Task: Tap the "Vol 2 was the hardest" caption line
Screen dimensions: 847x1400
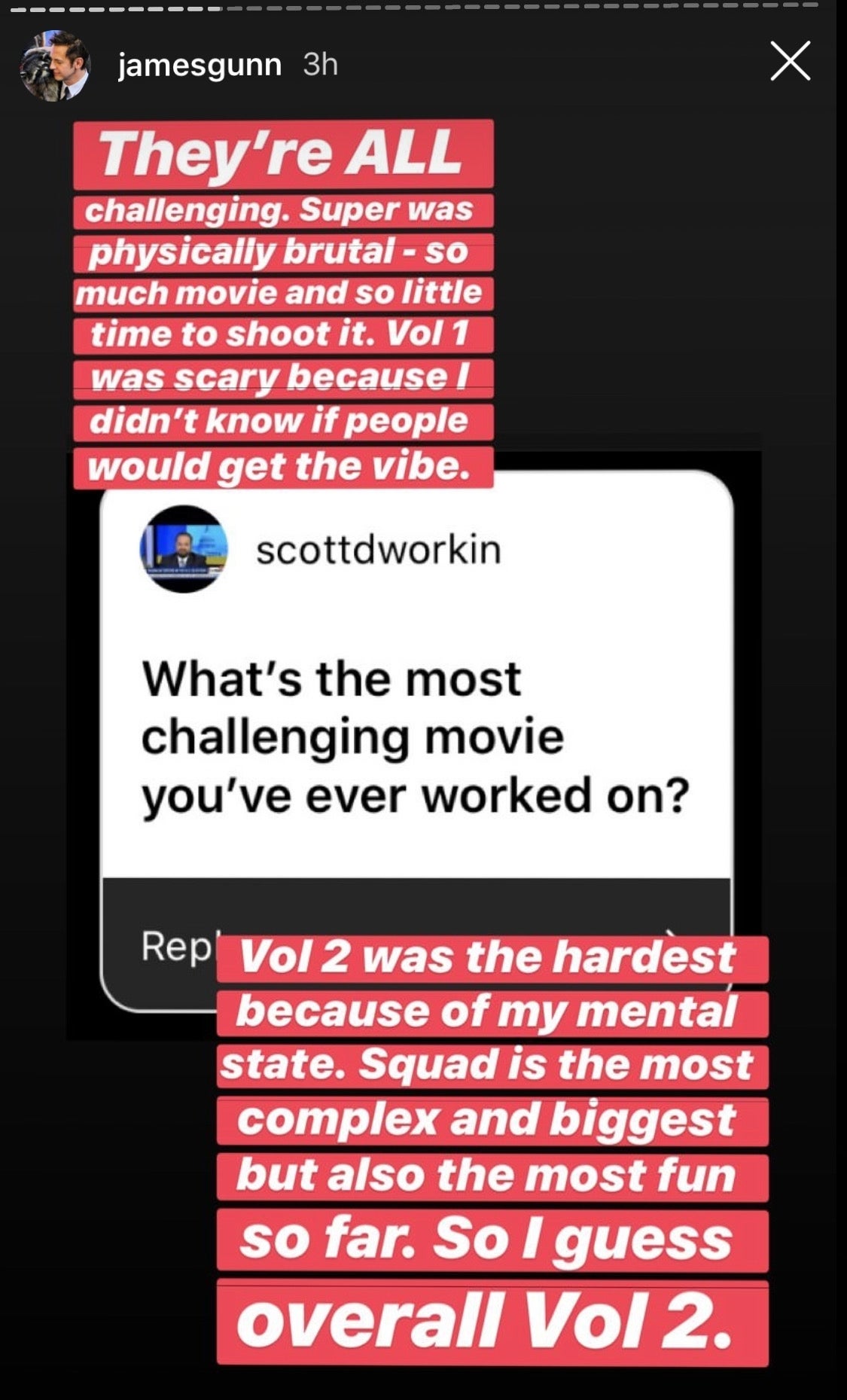Action: click(492, 959)
